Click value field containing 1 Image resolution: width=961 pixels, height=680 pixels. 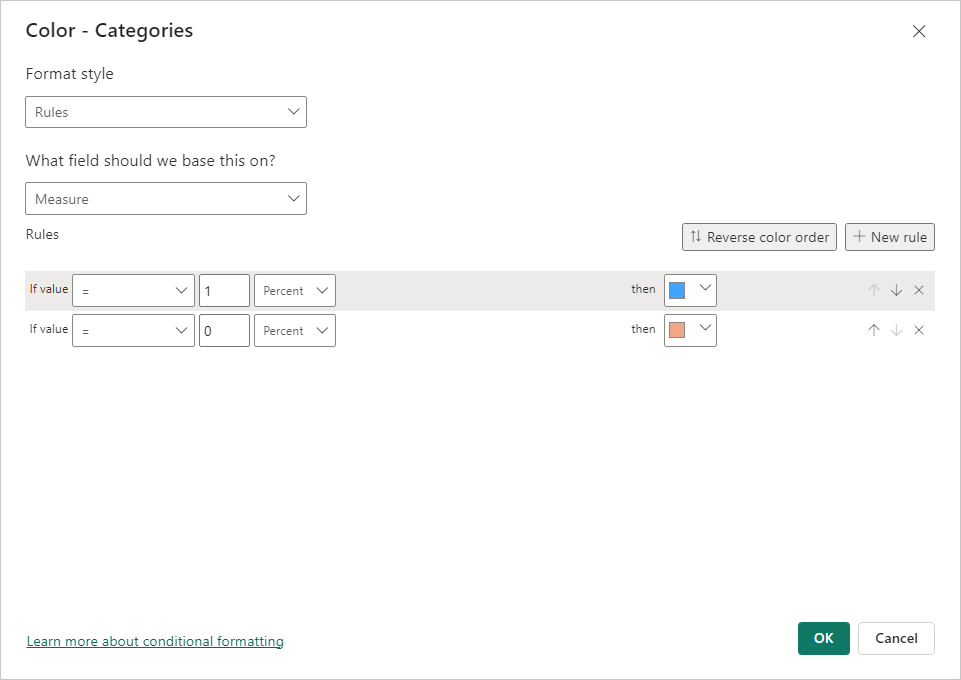click(224, 290)
